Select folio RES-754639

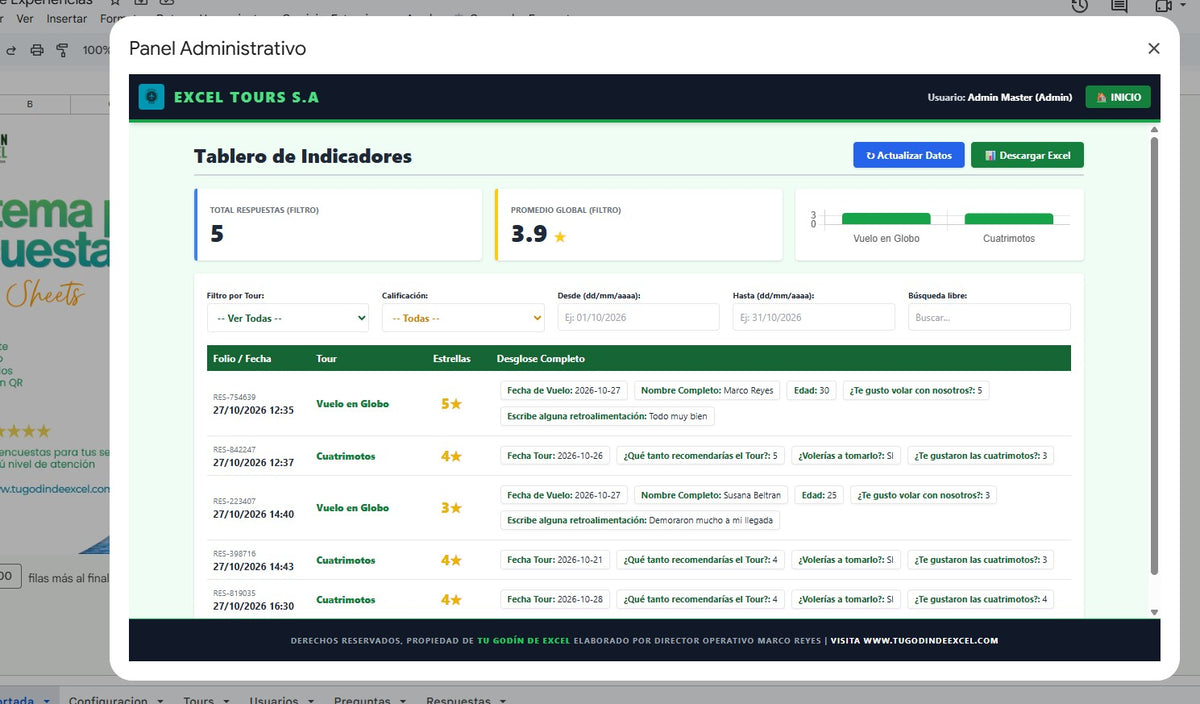[234, 397]
